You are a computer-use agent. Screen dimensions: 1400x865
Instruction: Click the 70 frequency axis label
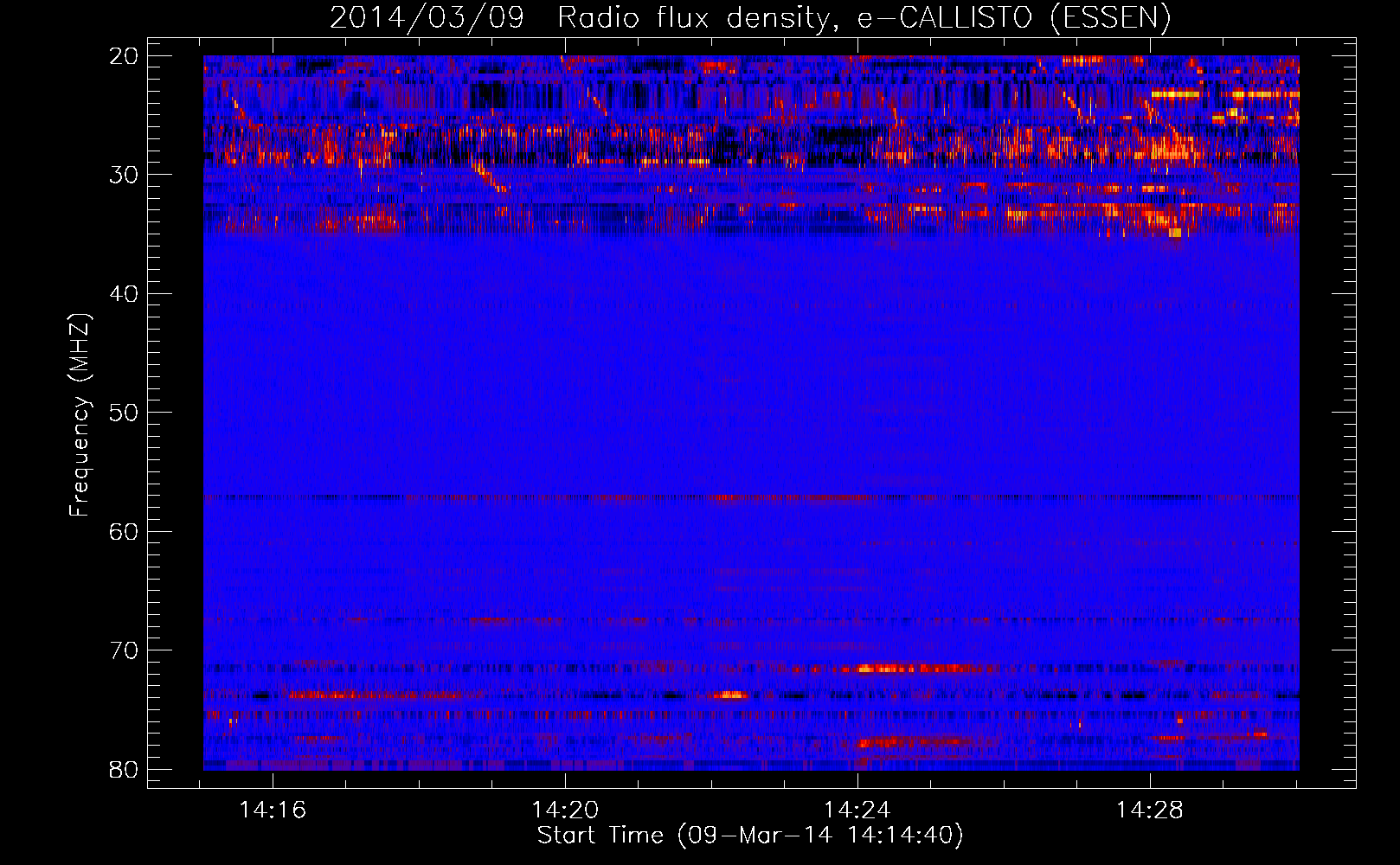click(124, 650)
